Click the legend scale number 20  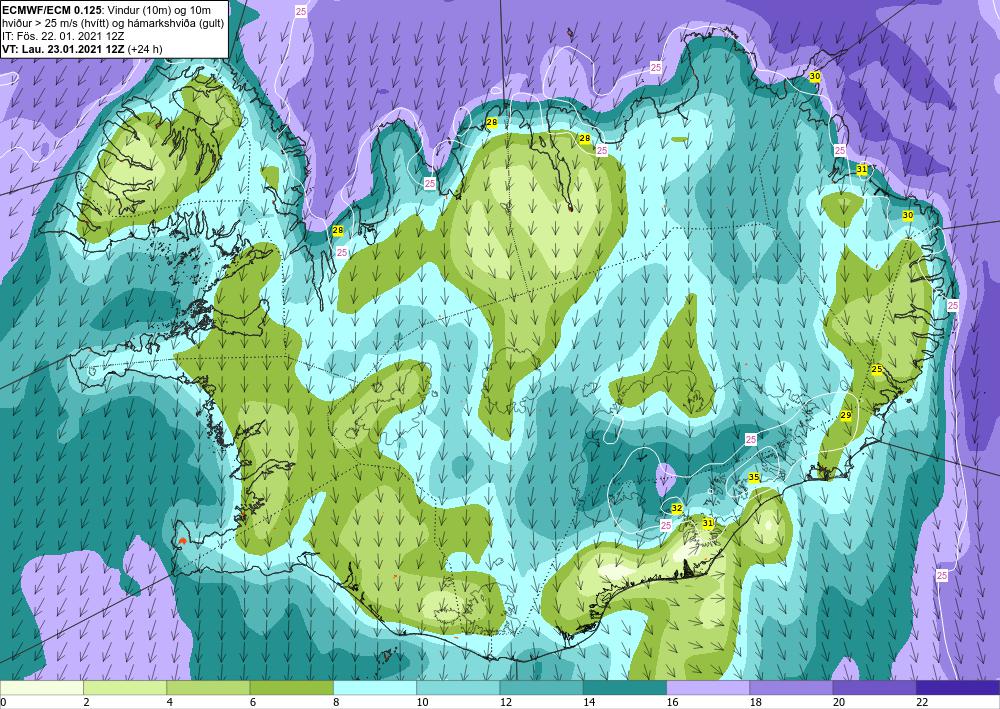point(839,702)
